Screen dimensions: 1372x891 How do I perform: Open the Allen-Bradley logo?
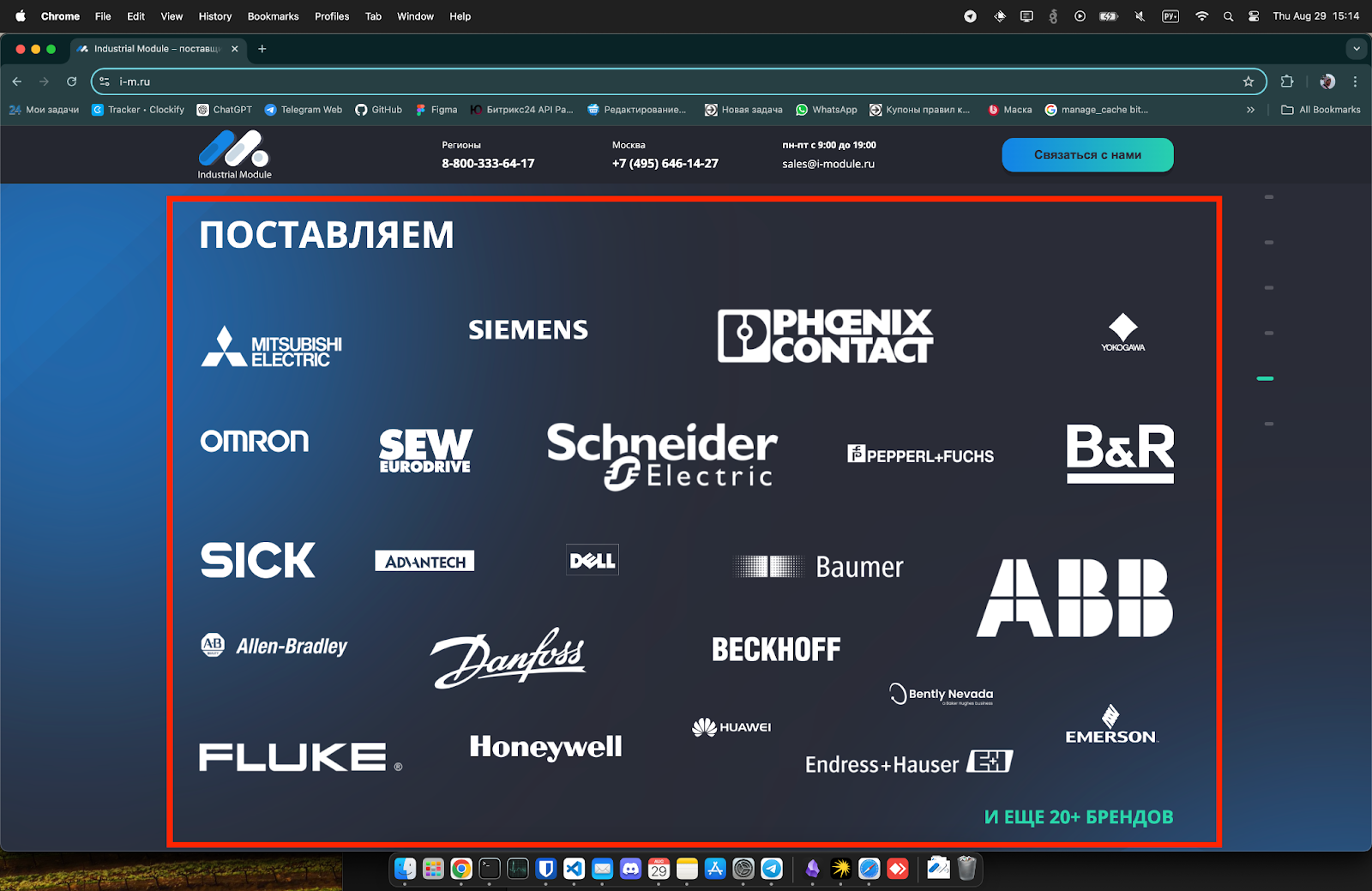[x=274, y=646]
